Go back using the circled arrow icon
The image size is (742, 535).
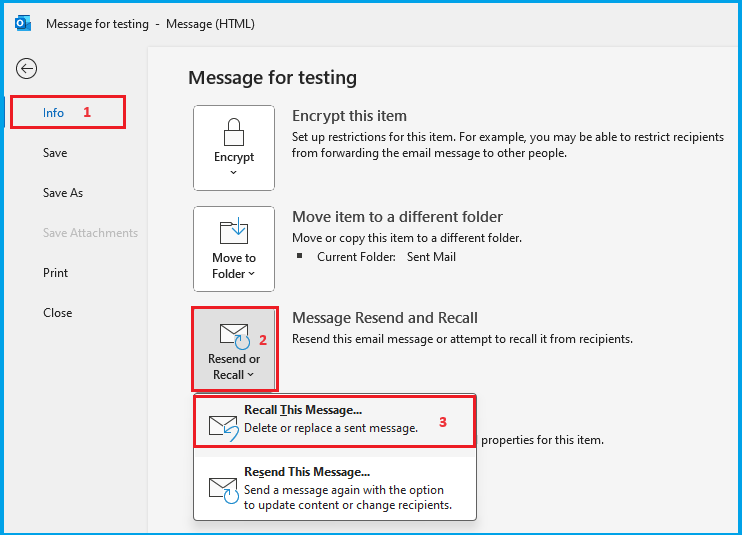pos(27,68)
